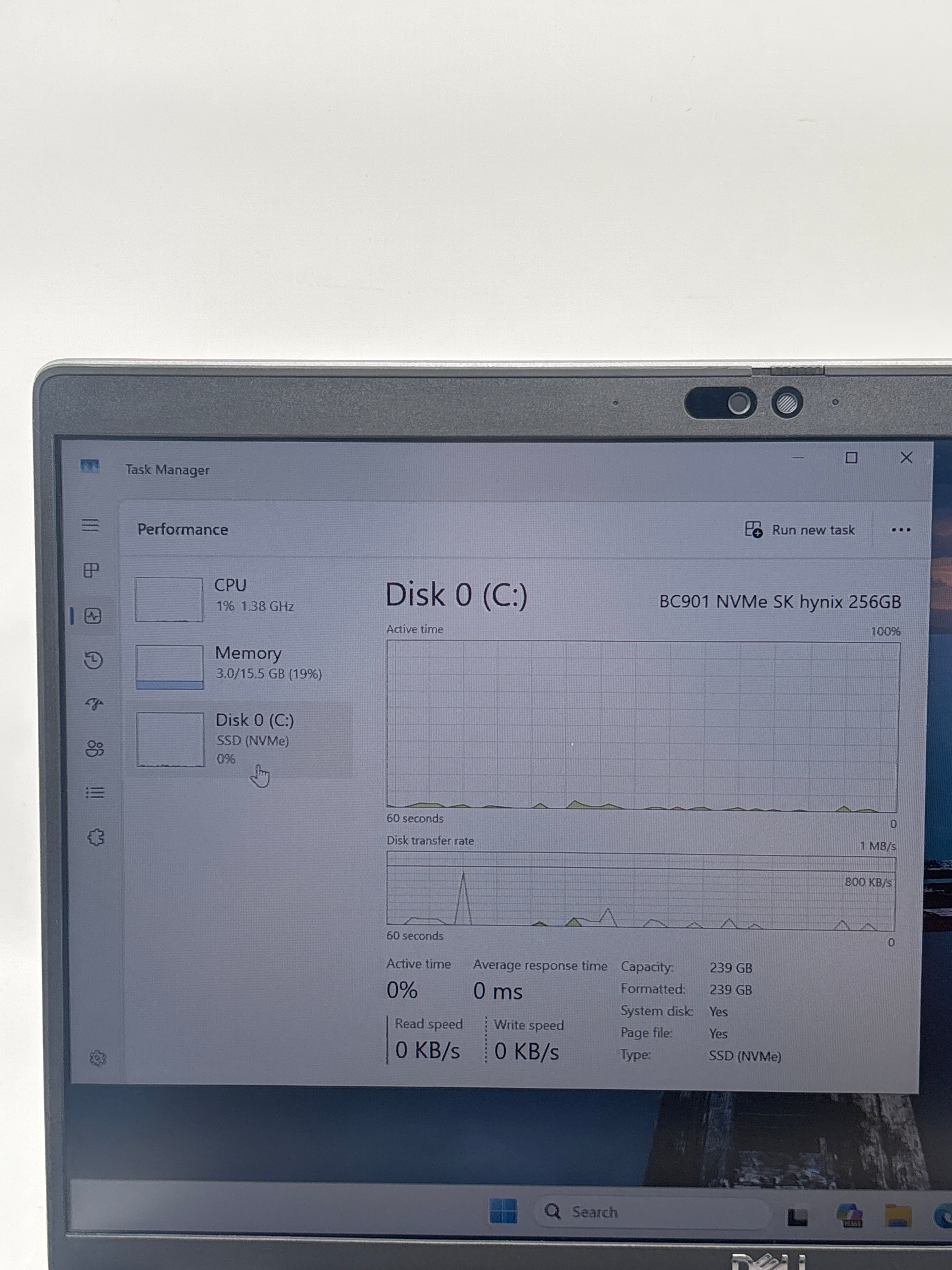The image size is (952, 1270).
Task: Click the Type SSD (NVMe) value
Action: pyautogui.click(x=745, y=1056)
